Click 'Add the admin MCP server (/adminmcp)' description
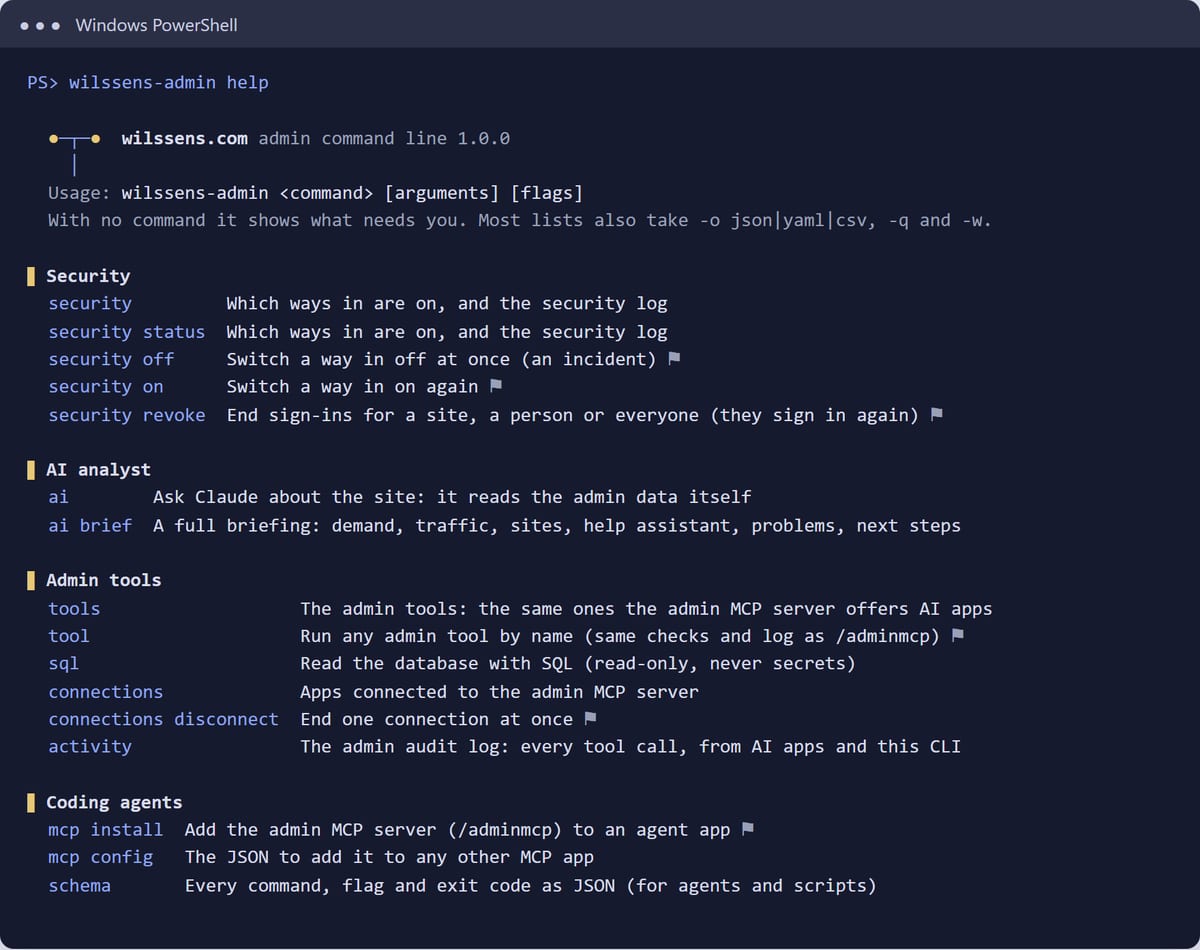 [x=457, y=829]
